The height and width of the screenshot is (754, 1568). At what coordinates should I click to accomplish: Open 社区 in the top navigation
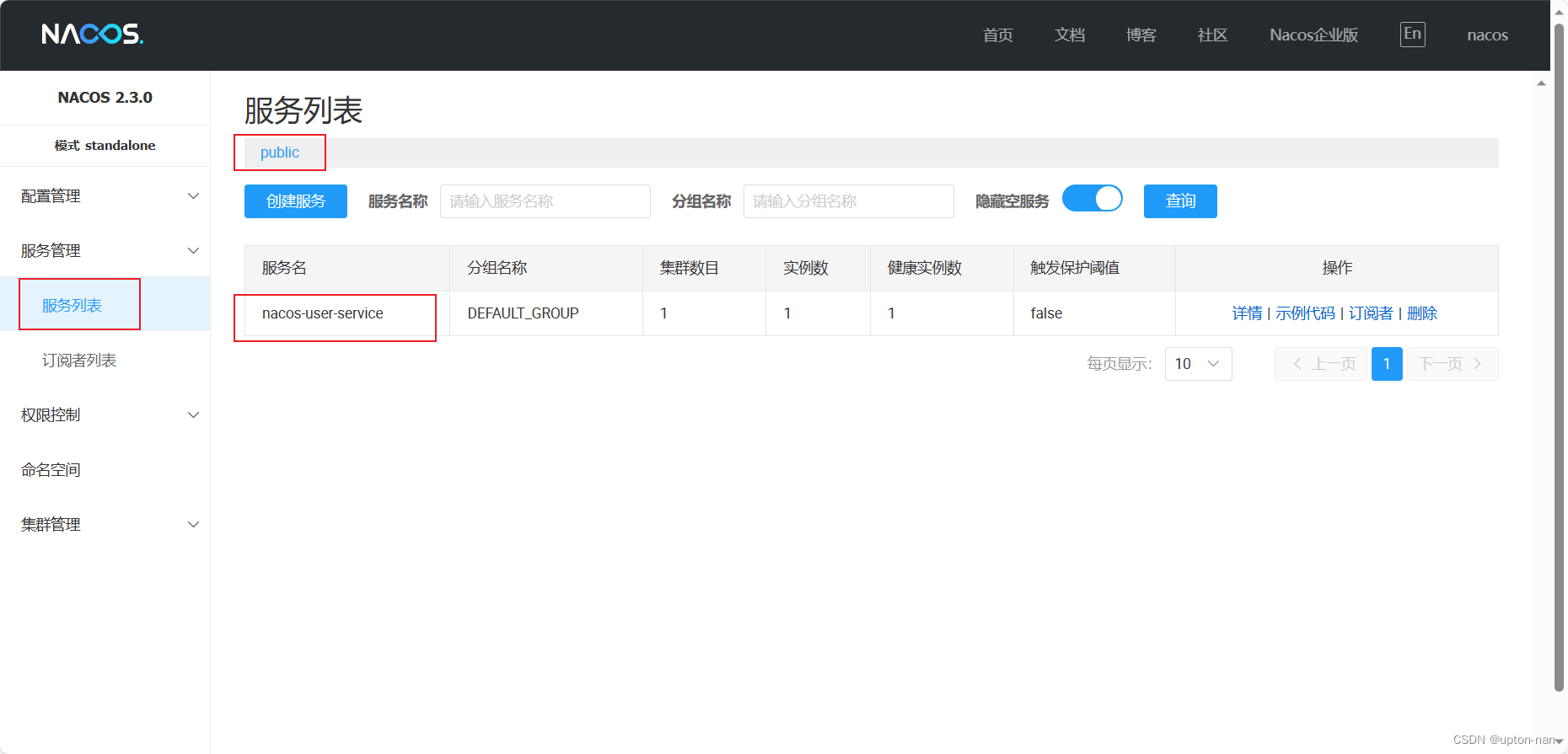(x=1213, y=35)
